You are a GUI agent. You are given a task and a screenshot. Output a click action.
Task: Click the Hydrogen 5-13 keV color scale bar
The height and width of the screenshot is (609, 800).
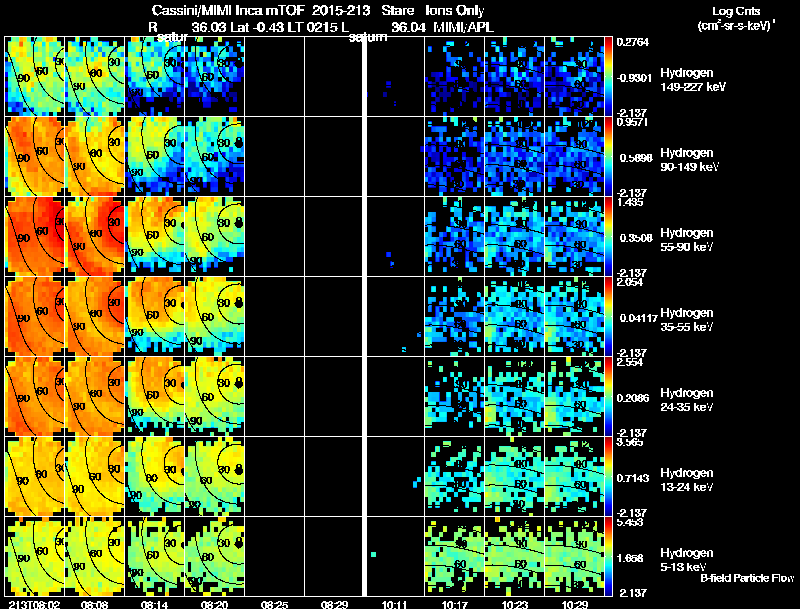pyautogui.click(x=608, y=557)
